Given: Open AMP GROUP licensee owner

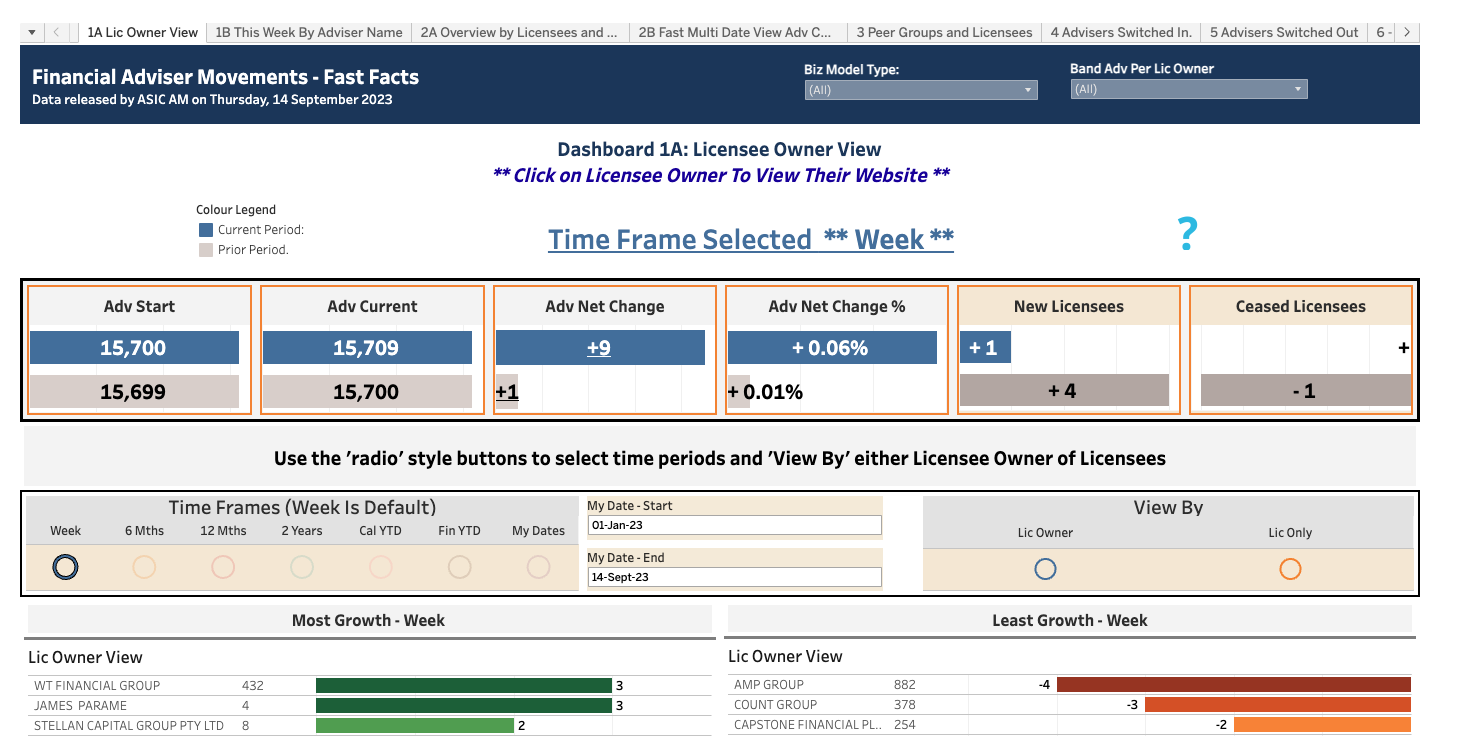Looking at the screenshot, I should [769, 685].
